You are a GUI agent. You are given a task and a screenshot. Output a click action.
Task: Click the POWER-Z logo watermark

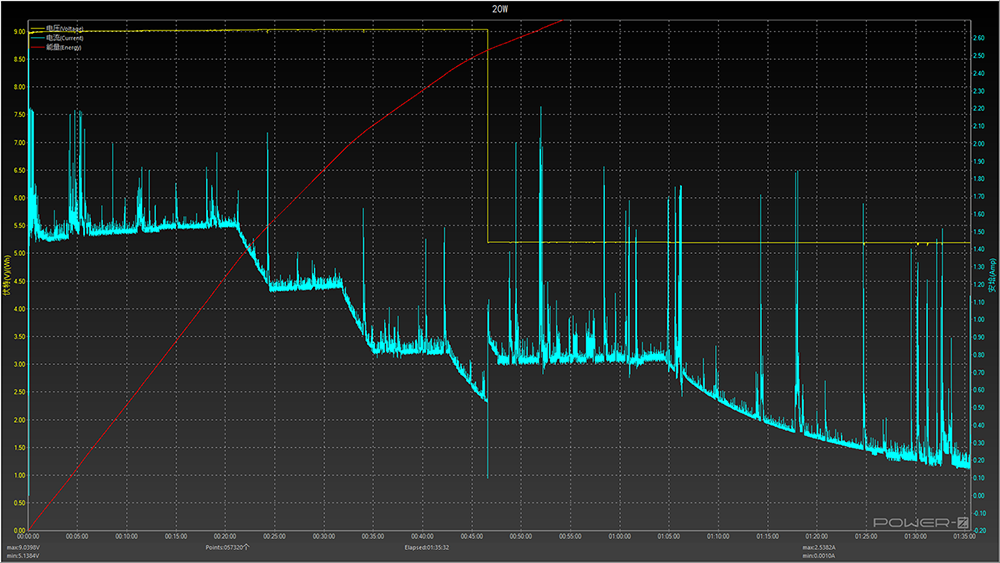pos(919,522)
